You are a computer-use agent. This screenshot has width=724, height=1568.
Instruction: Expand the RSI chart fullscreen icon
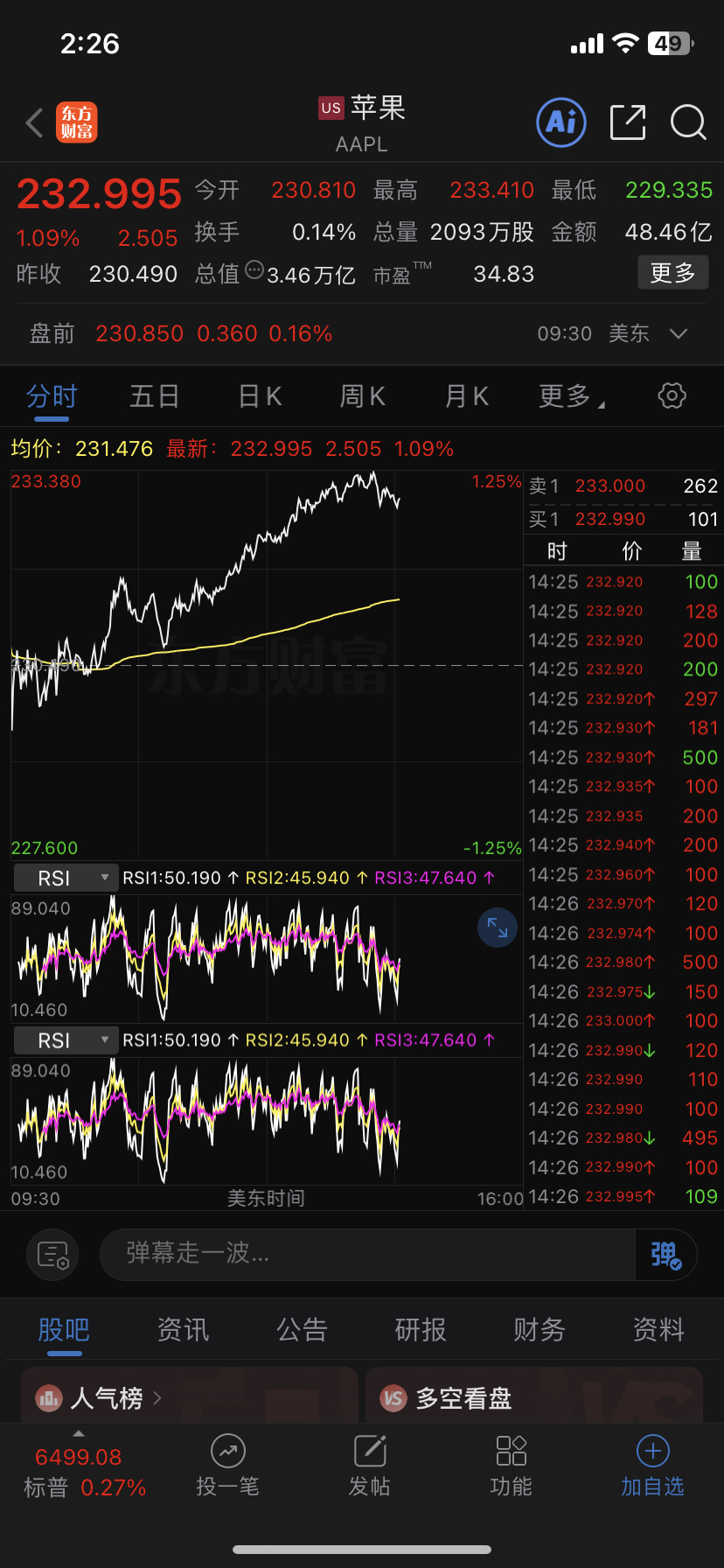tap(498, 927)
